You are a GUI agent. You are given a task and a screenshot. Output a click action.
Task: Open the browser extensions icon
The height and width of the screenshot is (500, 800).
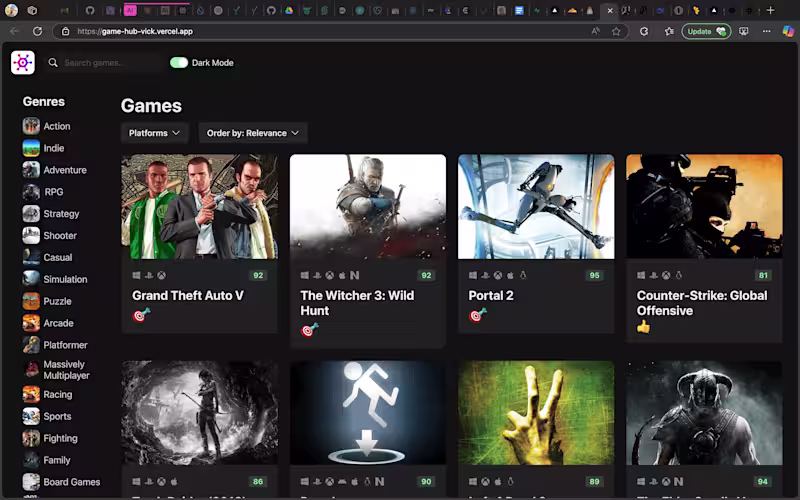[x=644, y=31]
